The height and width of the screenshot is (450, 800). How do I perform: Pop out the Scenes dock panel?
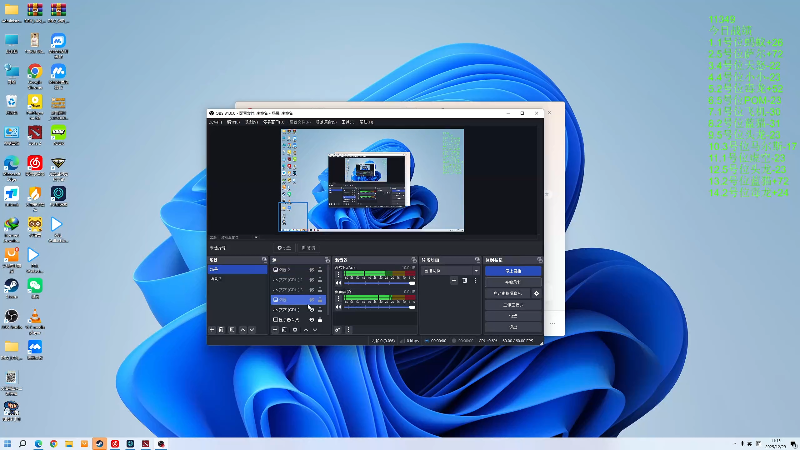coord(264,260)
